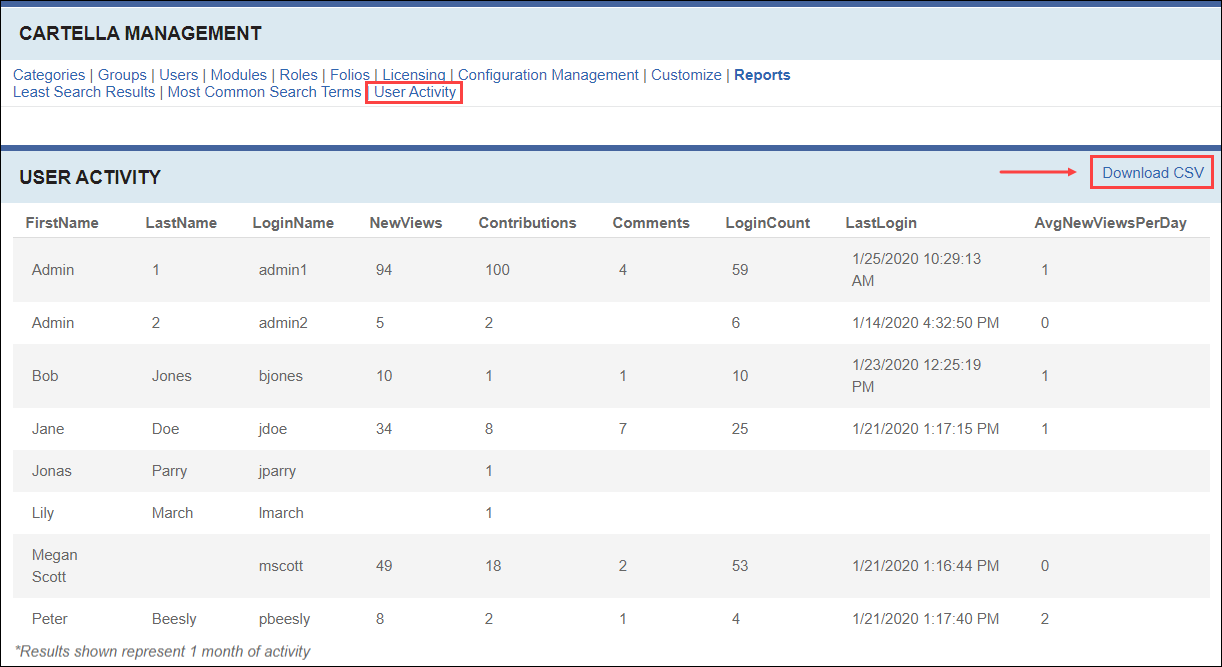Click the Bob first name cell
This screenshot has width=1222, height=667.
click(x=45, y=376)
